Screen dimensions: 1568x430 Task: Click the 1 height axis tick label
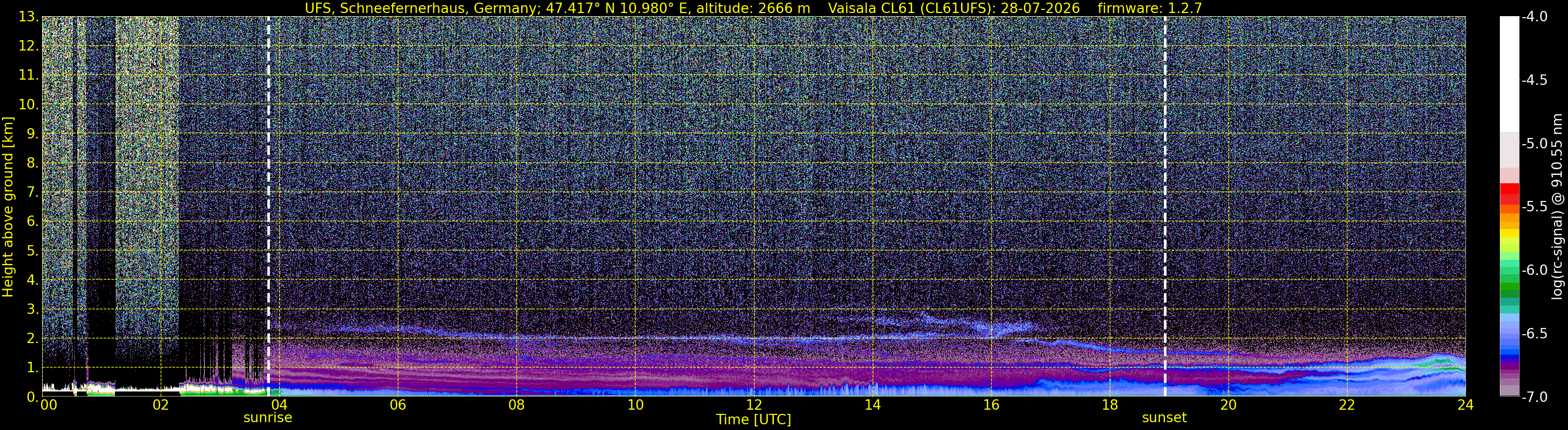[x=32, y=368]
